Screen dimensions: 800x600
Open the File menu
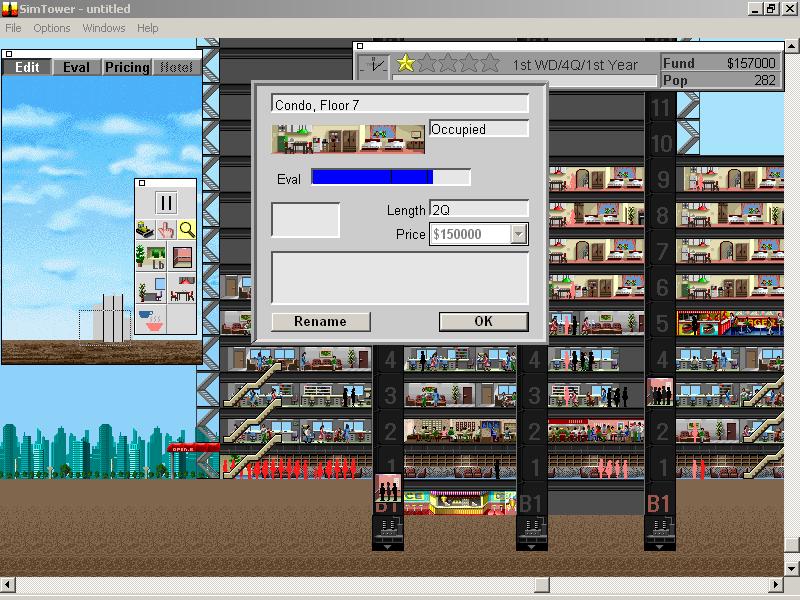point(13,28)
